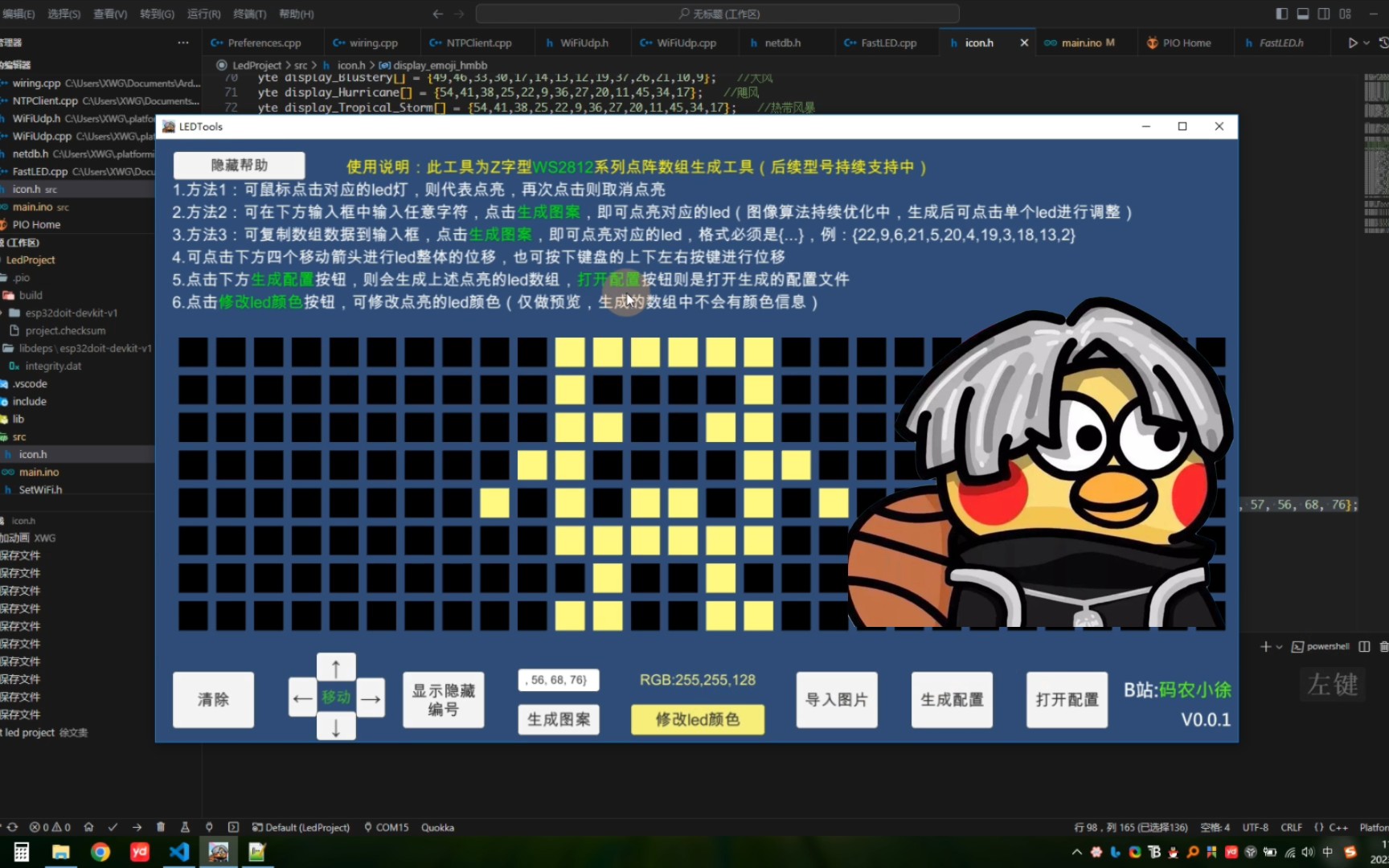Move the LED pattern down with the down arrow
The width and height of the screenshot is (1389, 868).
[336, 727]
